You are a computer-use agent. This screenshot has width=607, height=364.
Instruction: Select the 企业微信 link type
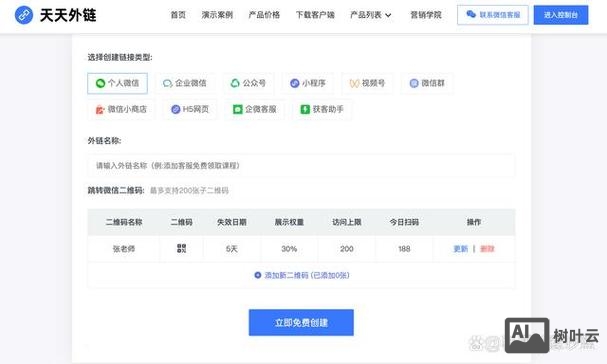point(185,83)
